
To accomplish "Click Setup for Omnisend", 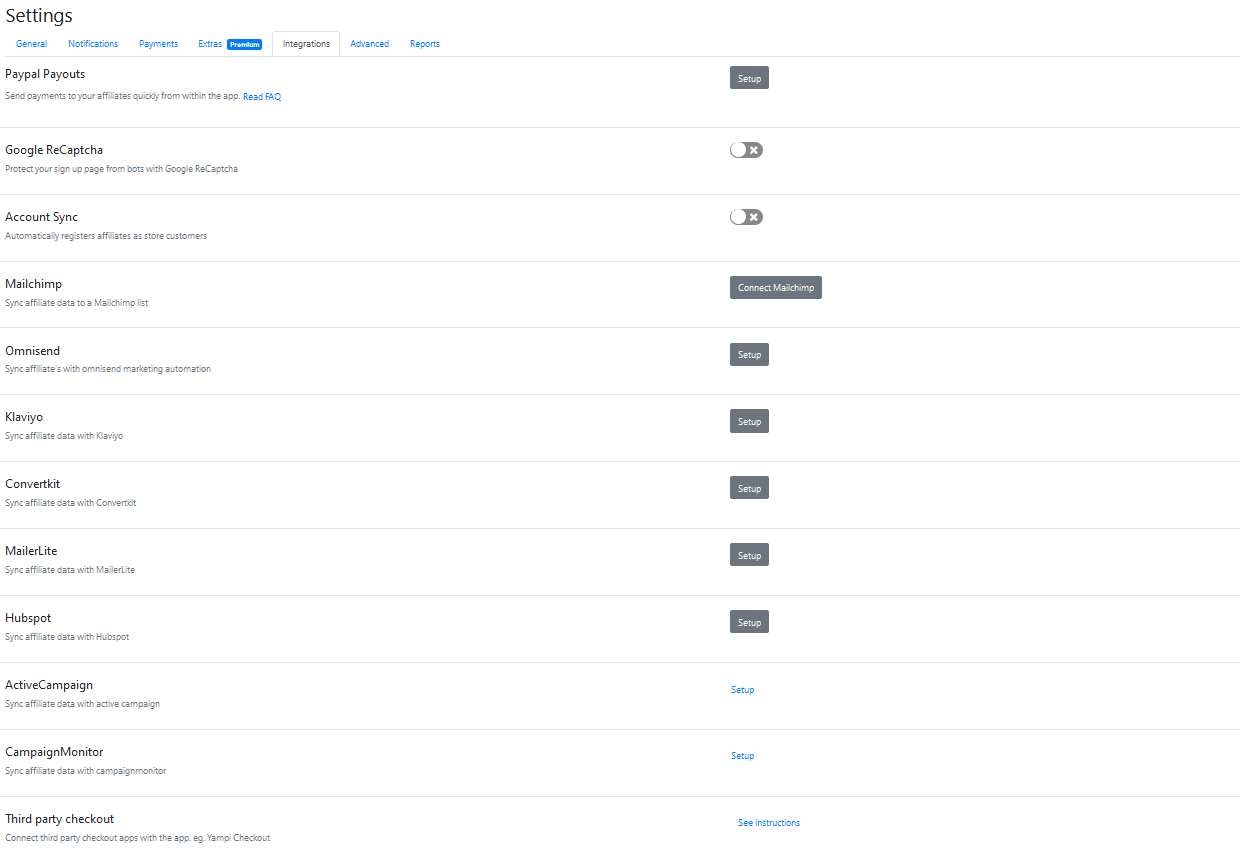I will (x=749, y=355).
